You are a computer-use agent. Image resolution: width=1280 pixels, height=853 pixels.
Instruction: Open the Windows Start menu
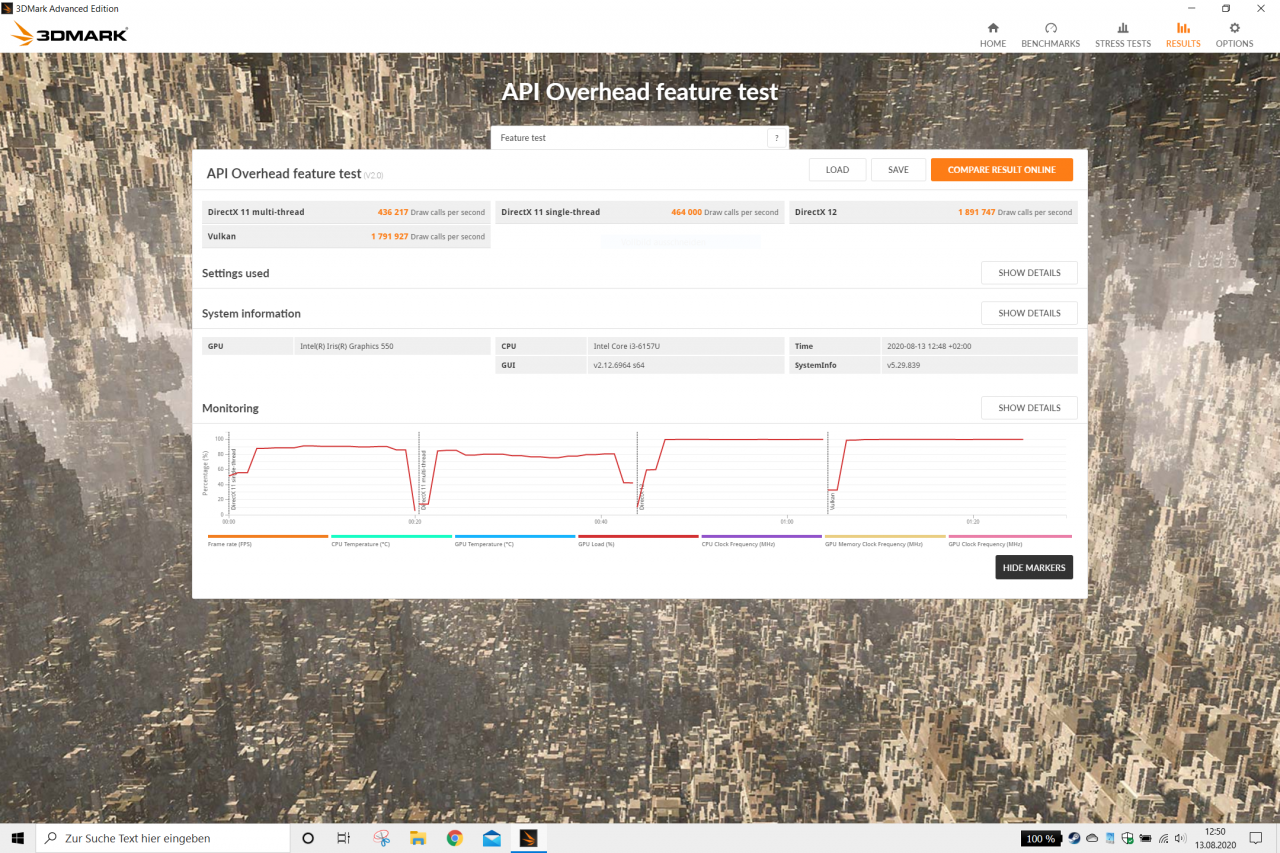point(17,838)
